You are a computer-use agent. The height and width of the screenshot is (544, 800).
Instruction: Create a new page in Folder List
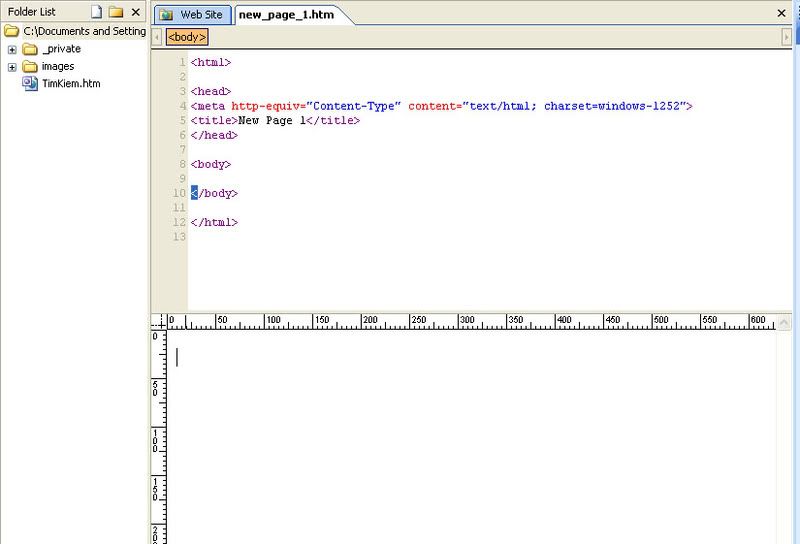coord(96,12)
